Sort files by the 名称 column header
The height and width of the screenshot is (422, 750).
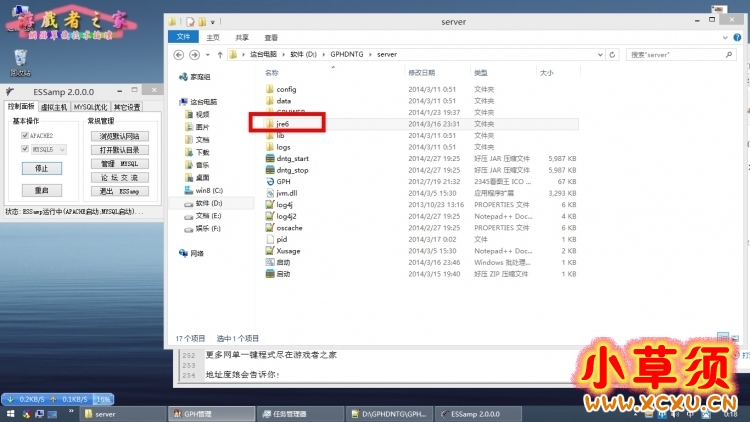coord(271,73)
